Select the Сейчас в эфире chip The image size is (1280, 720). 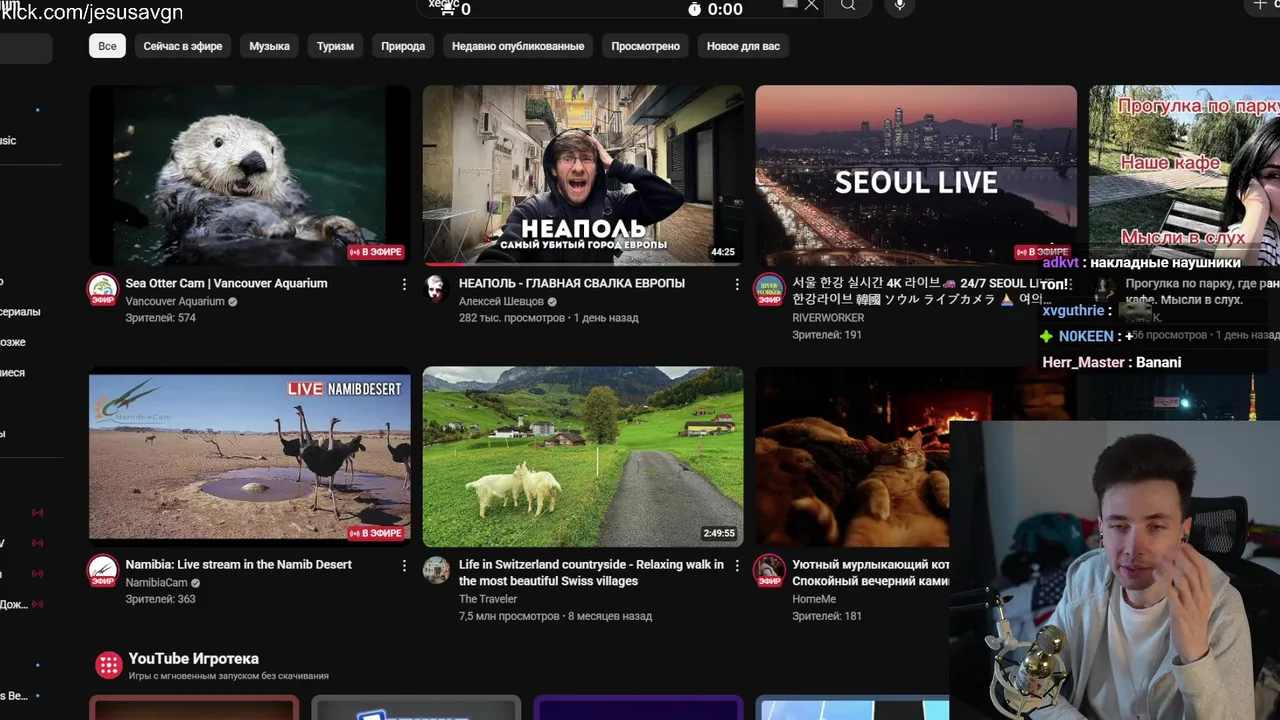[183, 46]
